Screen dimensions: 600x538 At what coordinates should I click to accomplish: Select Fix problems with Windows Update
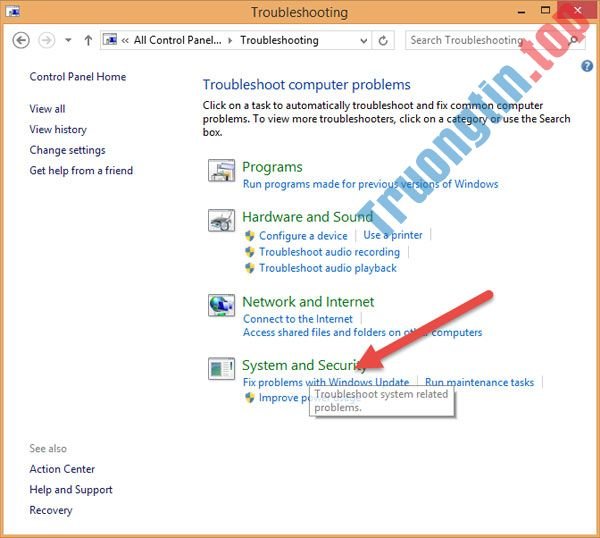[326, 382]
